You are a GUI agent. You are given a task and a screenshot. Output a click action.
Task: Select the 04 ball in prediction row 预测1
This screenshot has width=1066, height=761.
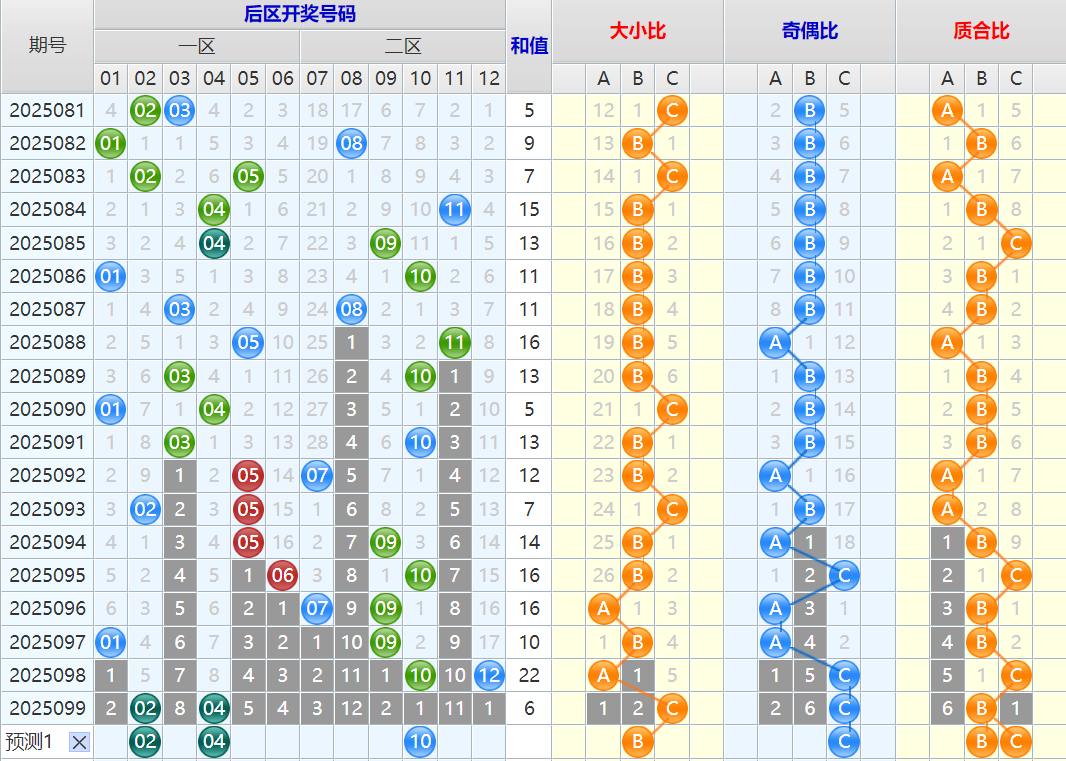tap(214, 741)
